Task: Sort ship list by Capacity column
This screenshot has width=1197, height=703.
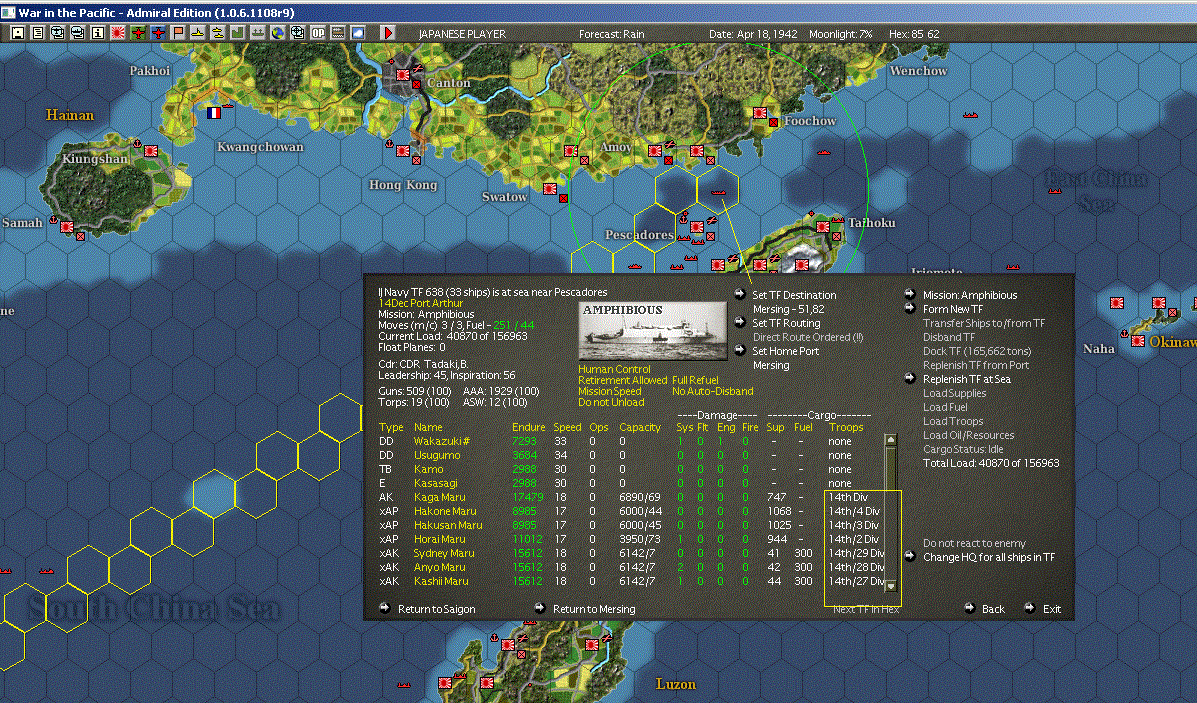Action: point(640,427)
